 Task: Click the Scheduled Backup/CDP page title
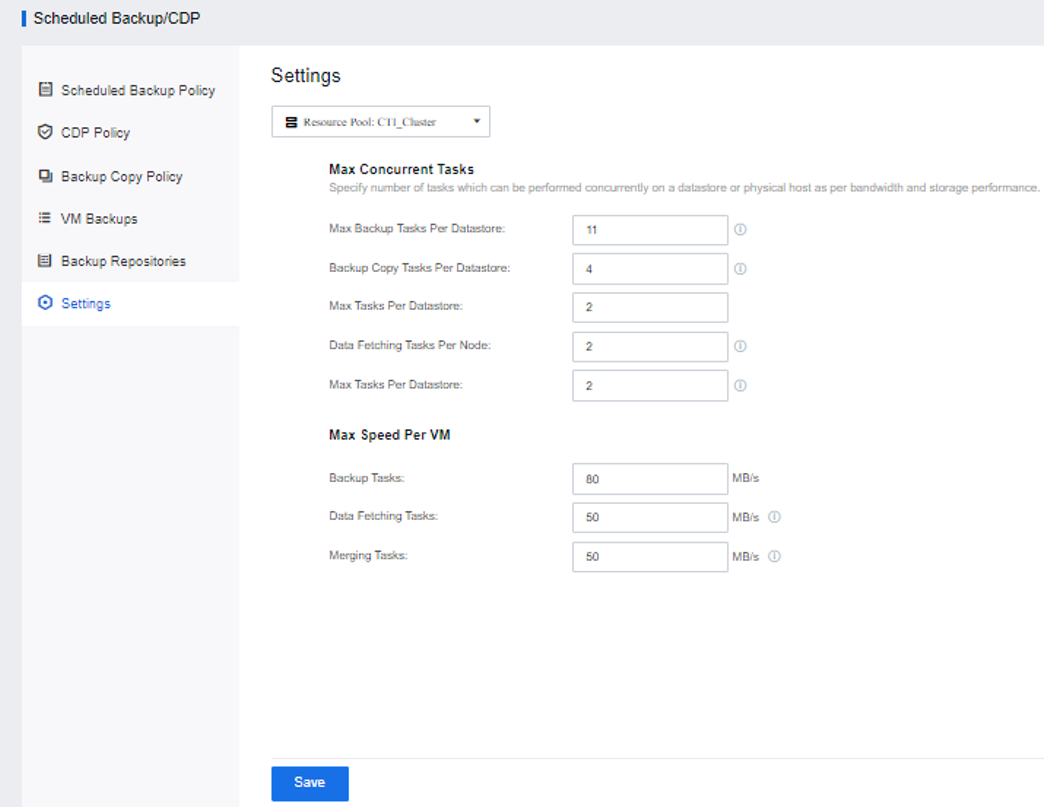(x=117, y=18)
